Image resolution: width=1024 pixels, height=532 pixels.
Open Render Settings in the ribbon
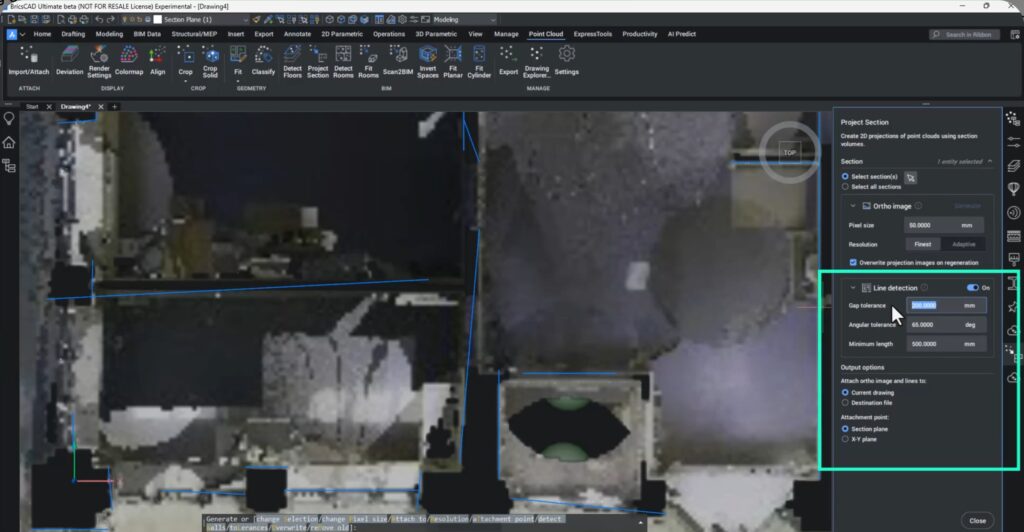point(99,61)
